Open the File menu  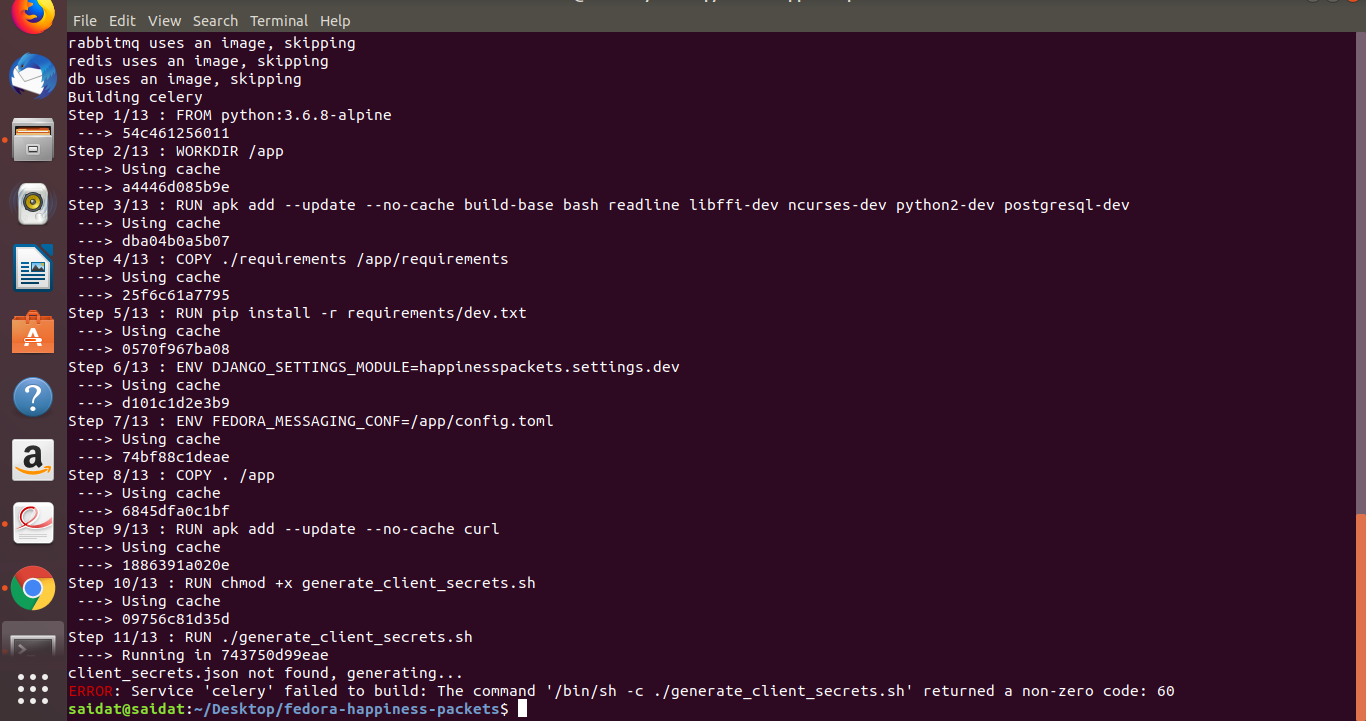coord(85,20)
